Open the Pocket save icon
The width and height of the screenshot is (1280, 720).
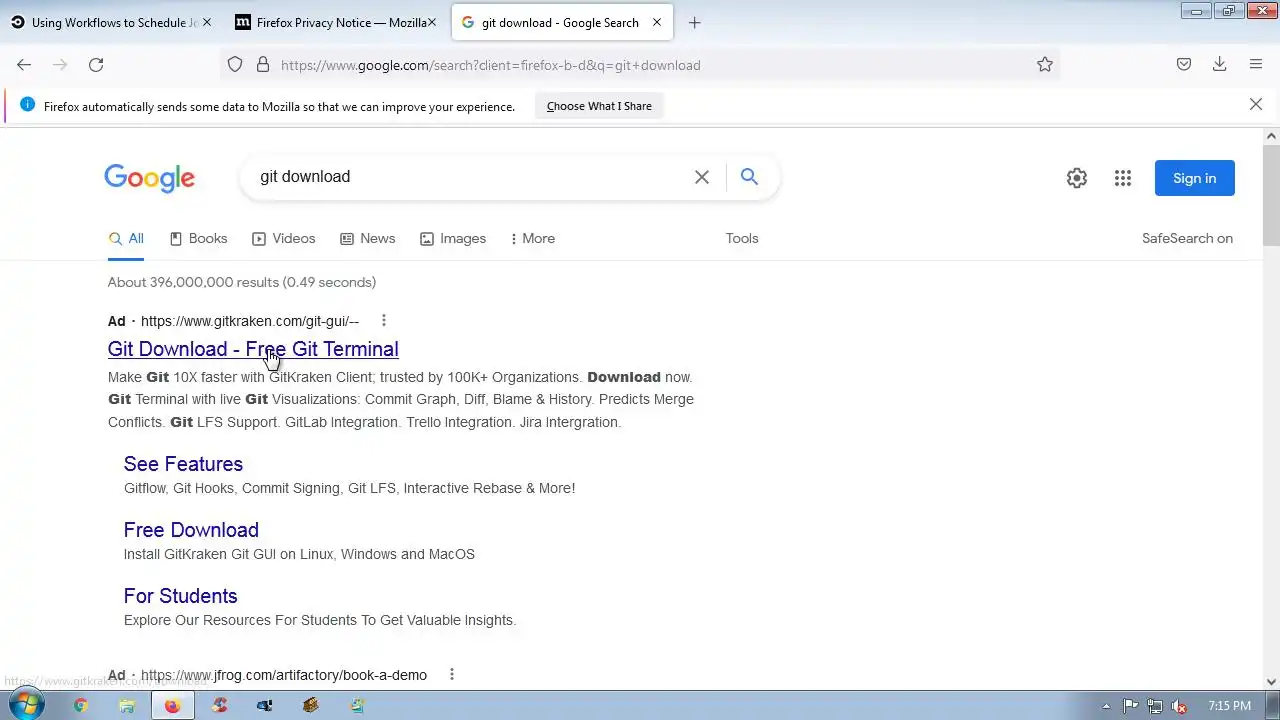click(x=1184, y=65)
